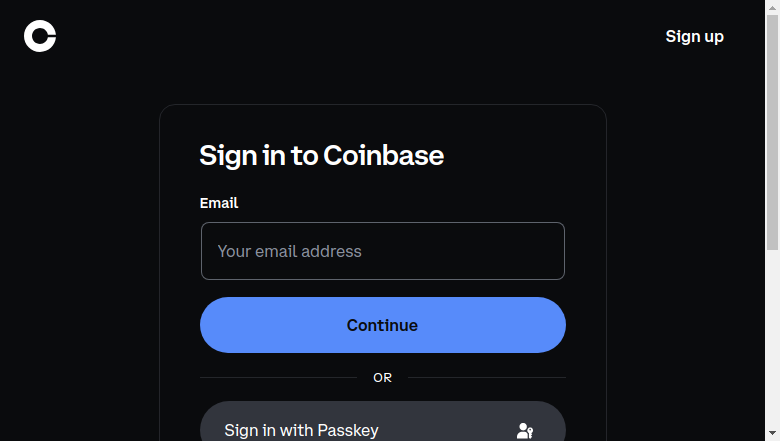This screenshot has width=780, height=441.
Task: Click the Coinbase logo icon
Action: [x=40, y=36]
